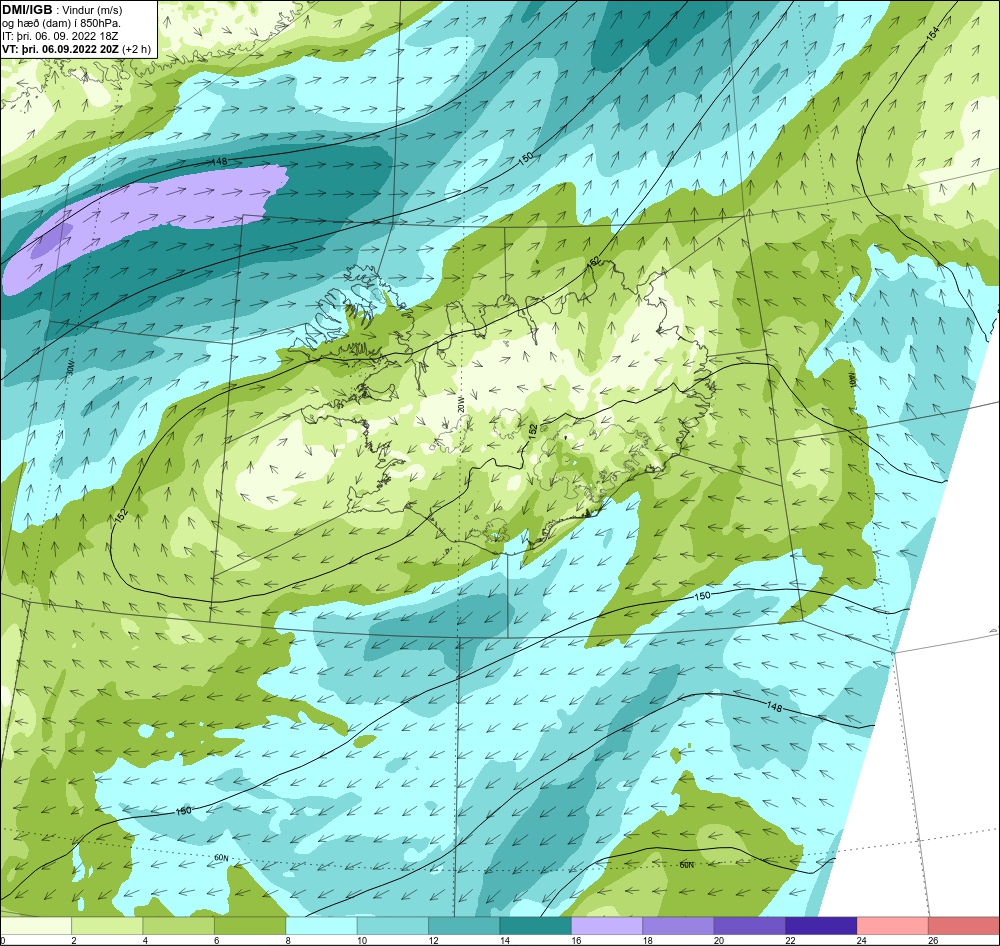Click the "150" contour label off Iceland's southeast coast
Viewport: 1000px width, 946px height.
[x=702, y=596]
